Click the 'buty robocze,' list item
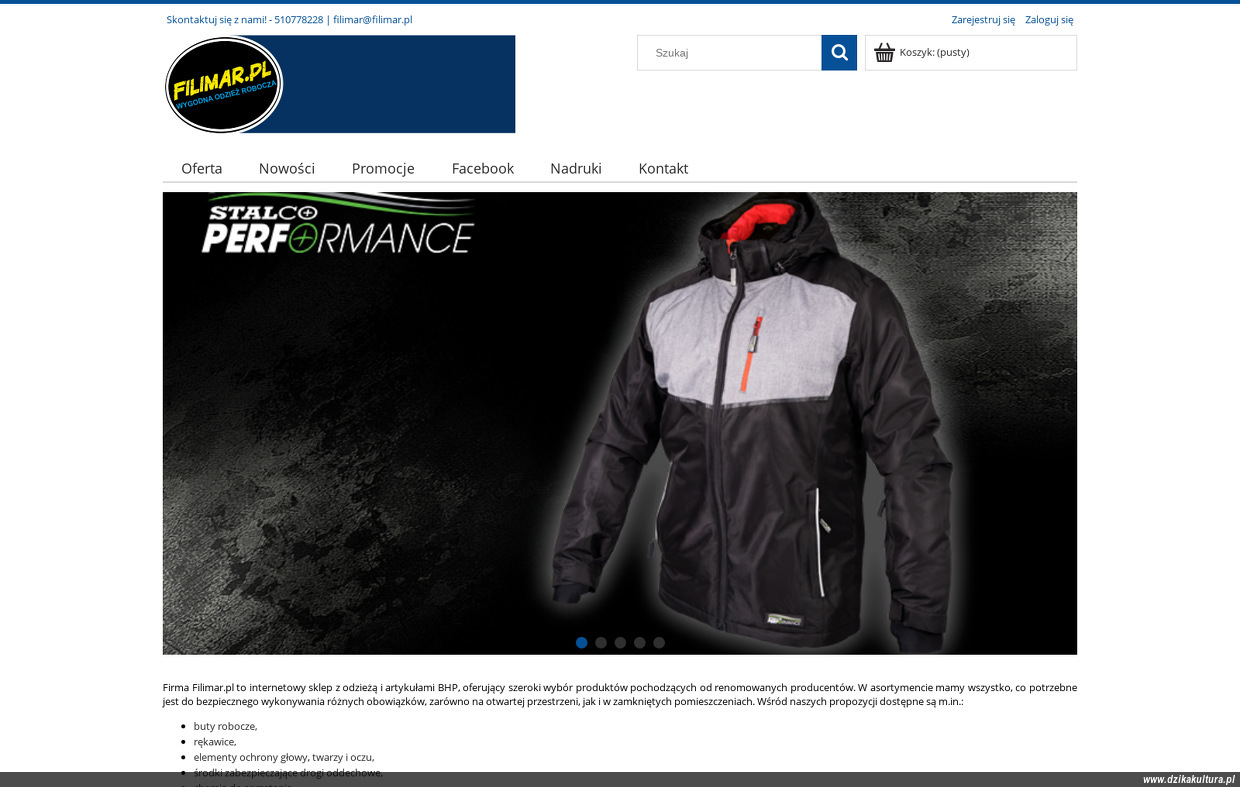Screen dimensions: 1240x787 225,726
